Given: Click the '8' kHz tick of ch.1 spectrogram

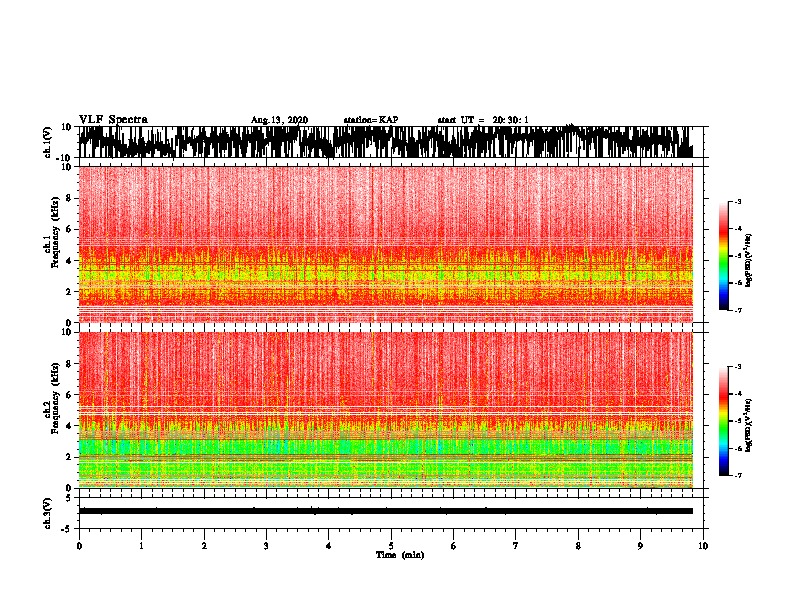Looking at the screenshot, I should 69,198.
